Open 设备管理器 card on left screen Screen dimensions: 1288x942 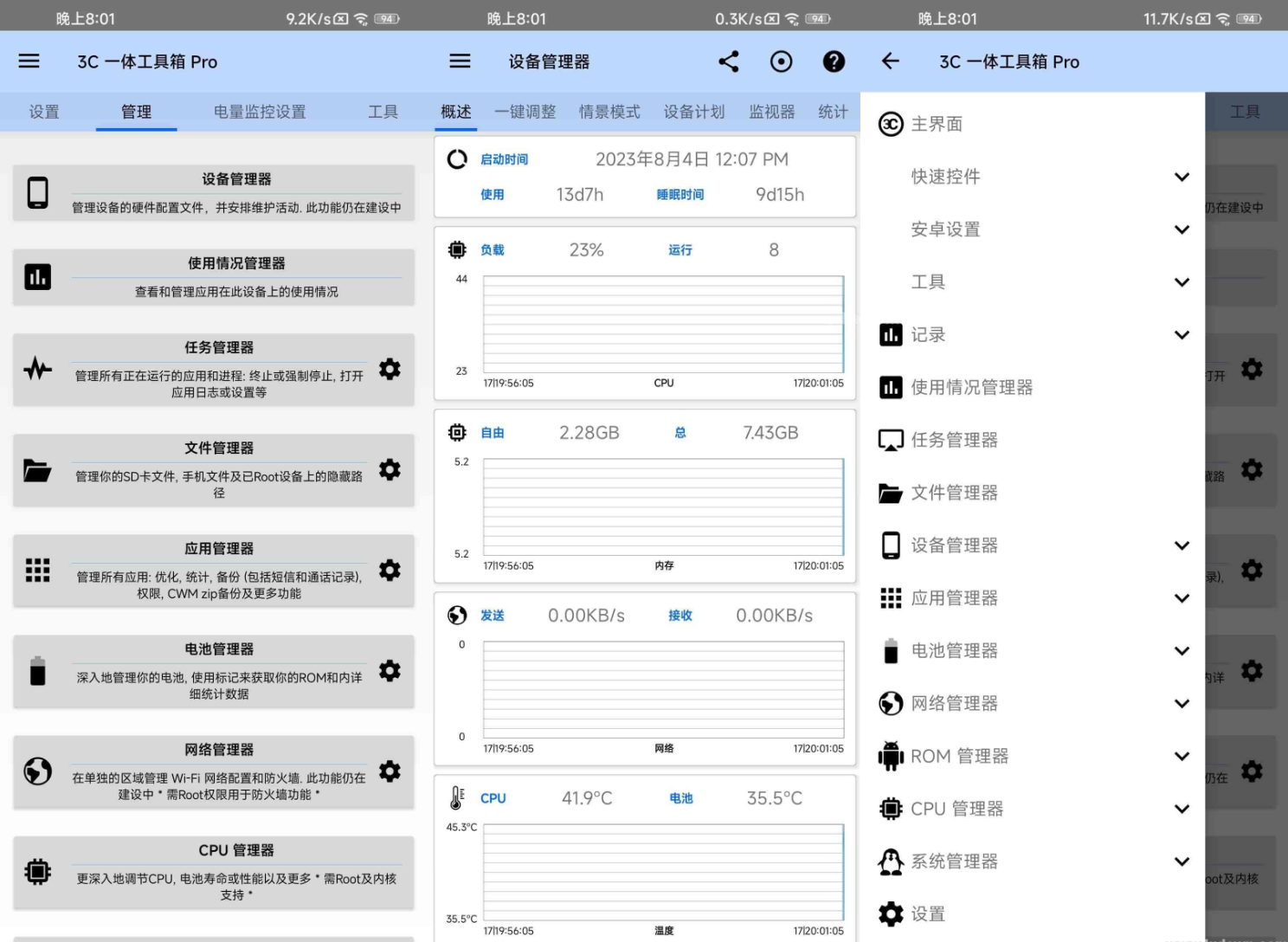click(214, 192)
